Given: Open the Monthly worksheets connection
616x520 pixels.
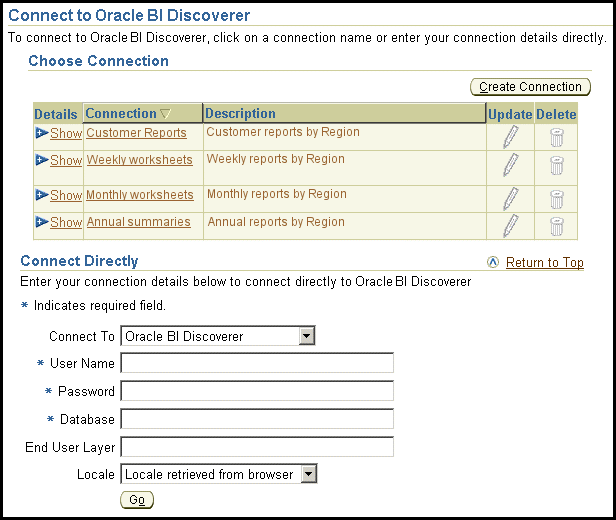Looking at the screenshot, I should click(140, 195).
